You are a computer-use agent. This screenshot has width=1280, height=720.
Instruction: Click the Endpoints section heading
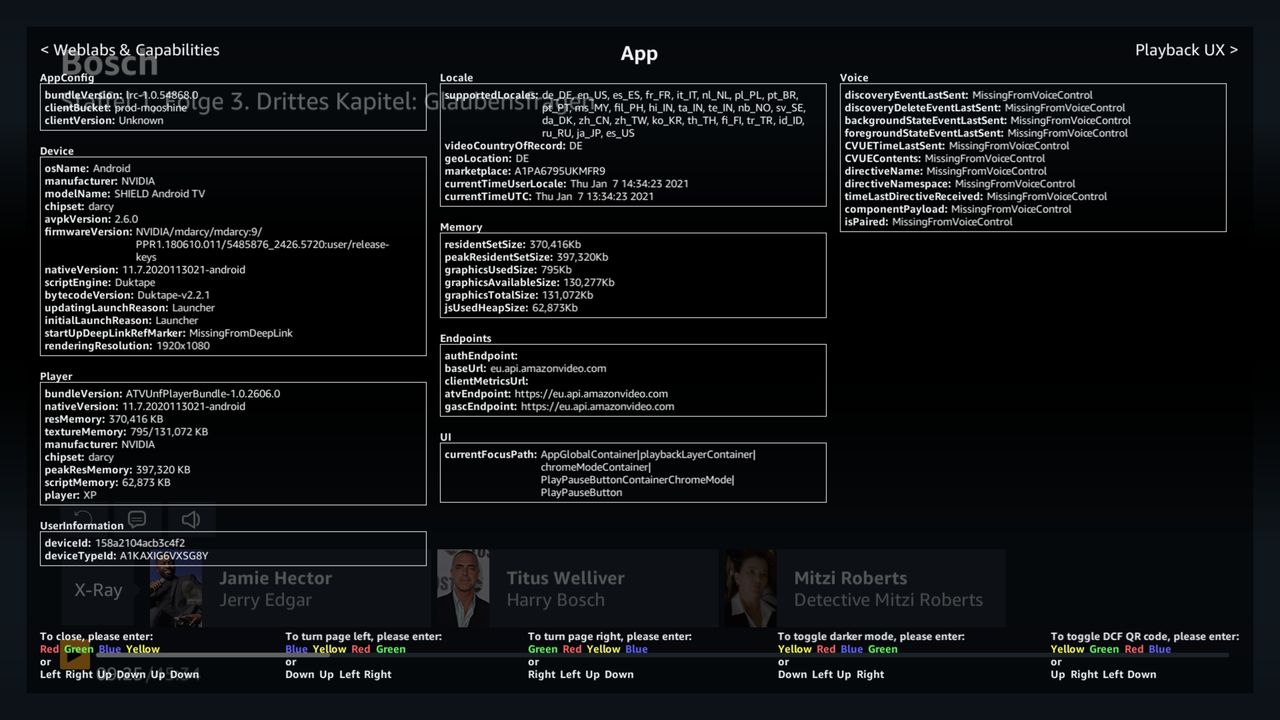[x=465, y=339]
